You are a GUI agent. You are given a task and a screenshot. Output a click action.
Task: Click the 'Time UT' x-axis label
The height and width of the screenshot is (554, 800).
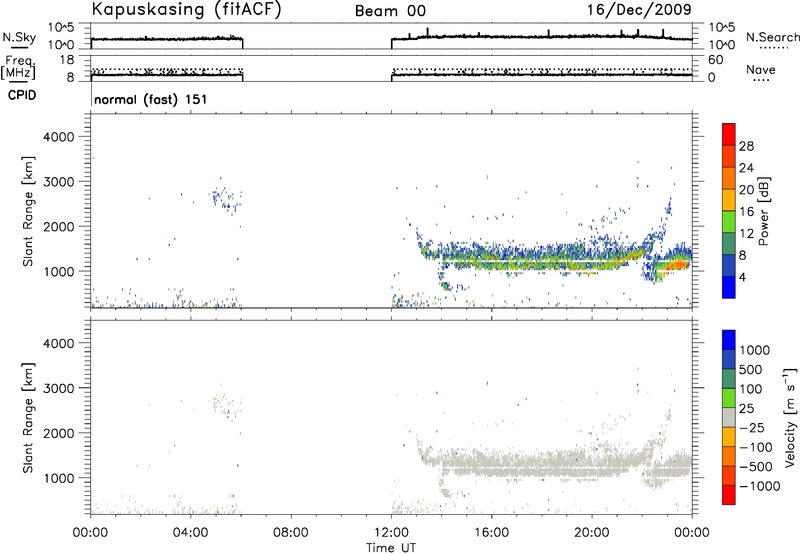click(391, 548)
